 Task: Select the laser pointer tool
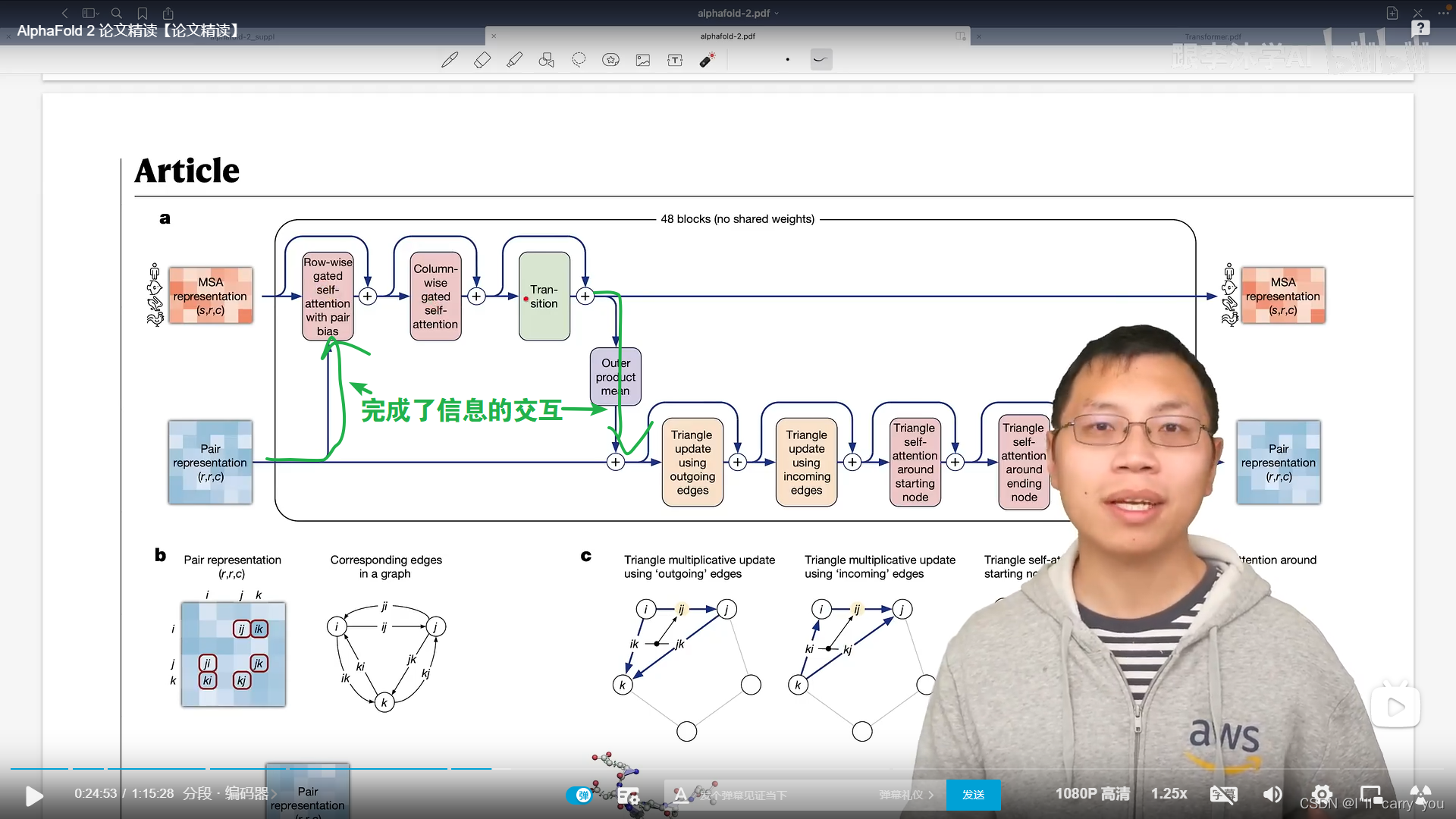click(707, 60)
